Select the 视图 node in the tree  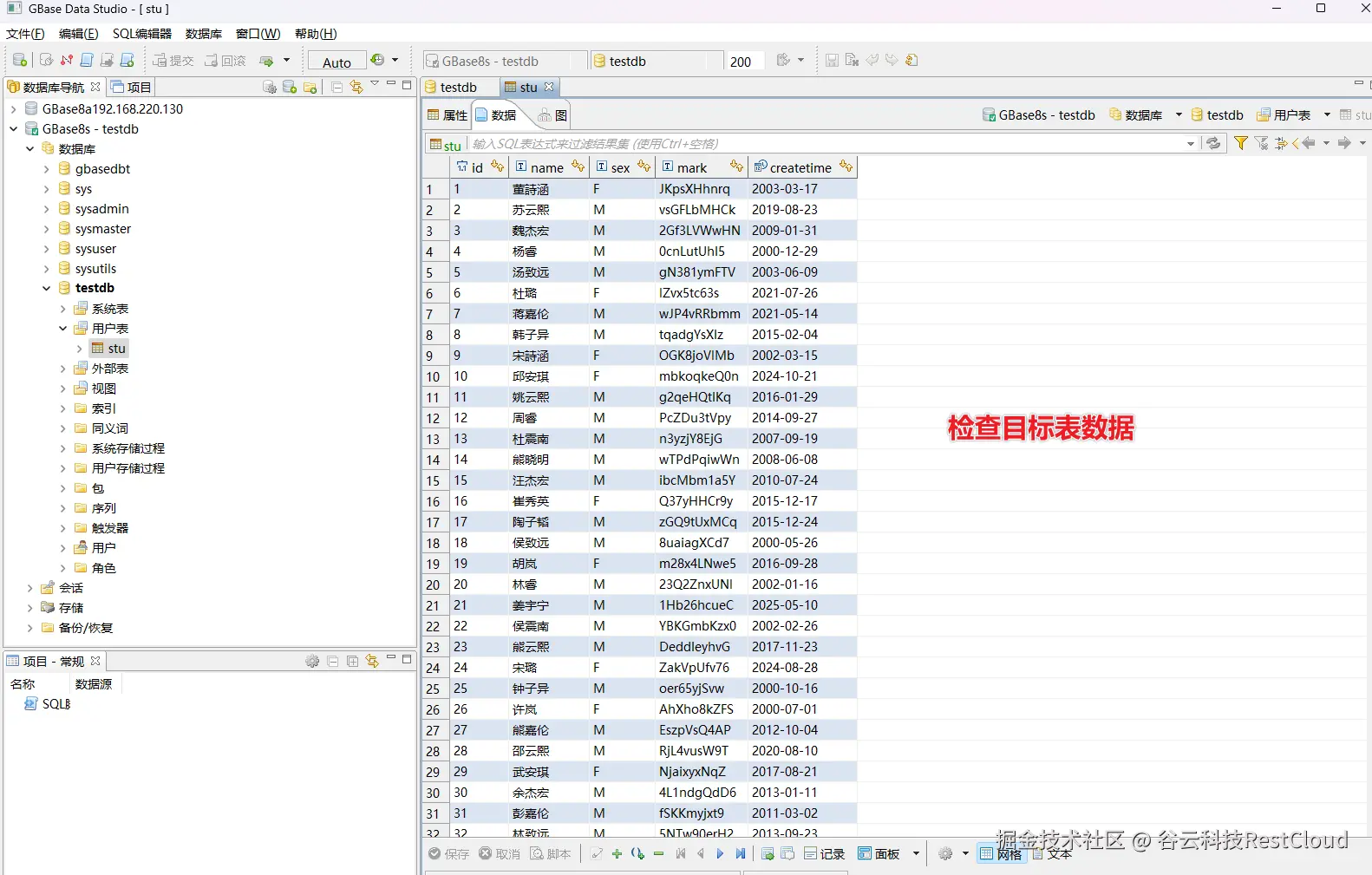(95, 389)
